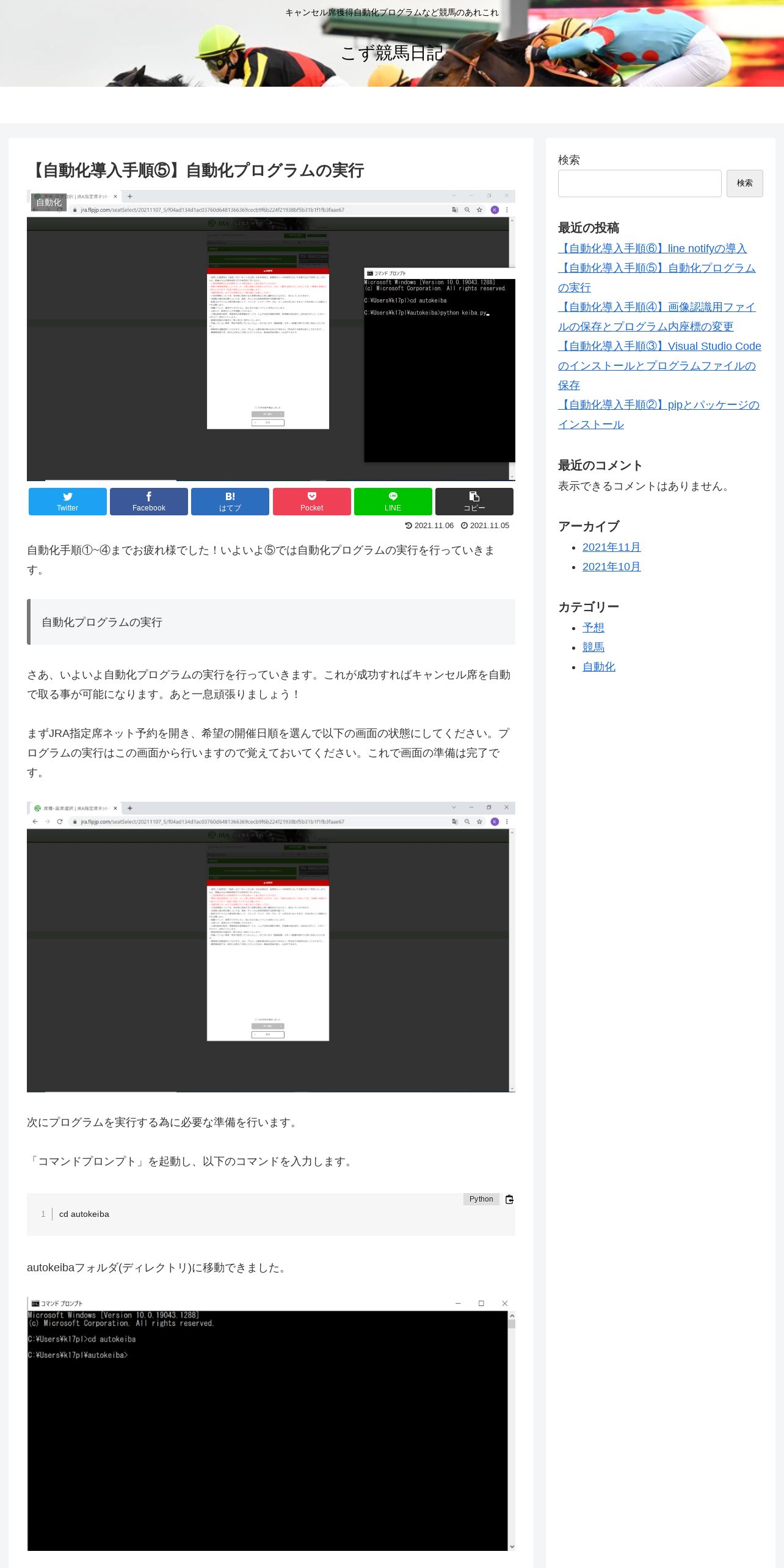Open post 【自動化導入手順④】 画像認識用ファイルの保存
Image resolution: width=784 pixels, height=1568 pixels.
[x=657, y=317]
